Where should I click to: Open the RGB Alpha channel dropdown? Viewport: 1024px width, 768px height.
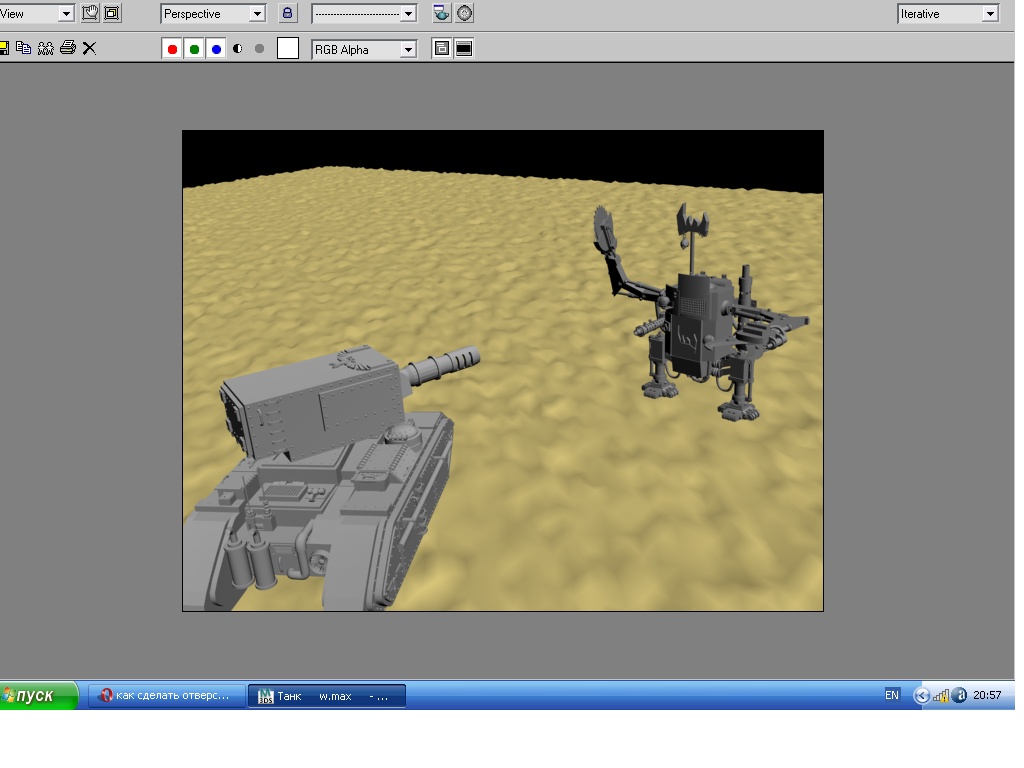pyautogui.click(x=364, y=50)
